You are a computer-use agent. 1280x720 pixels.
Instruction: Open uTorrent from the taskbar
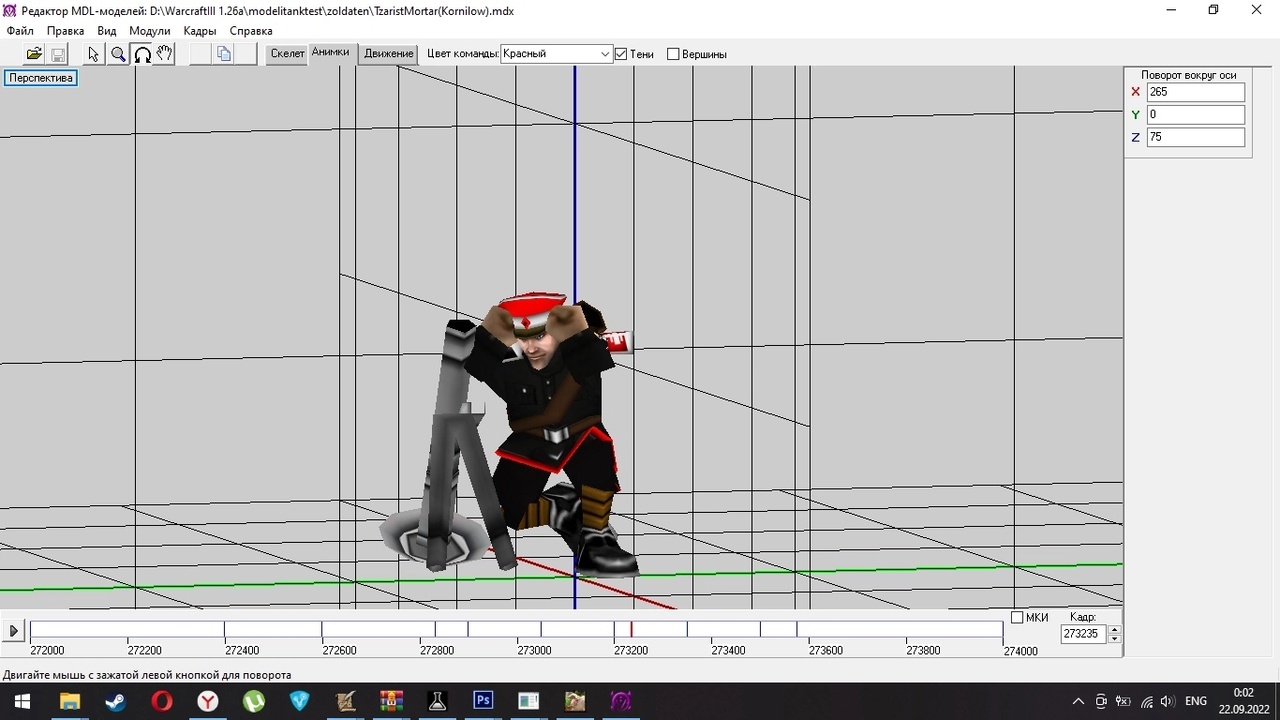coord(253,701)
